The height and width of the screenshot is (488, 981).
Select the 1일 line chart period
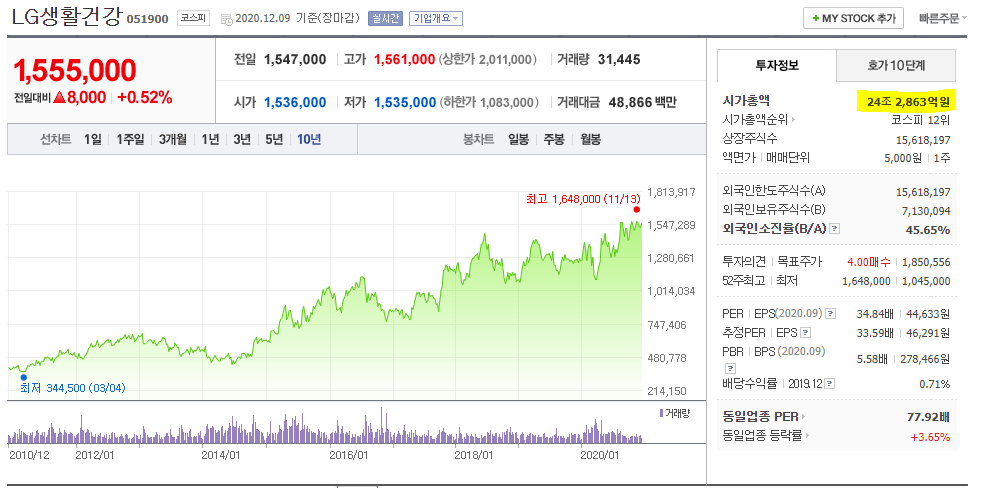(93, 140)
